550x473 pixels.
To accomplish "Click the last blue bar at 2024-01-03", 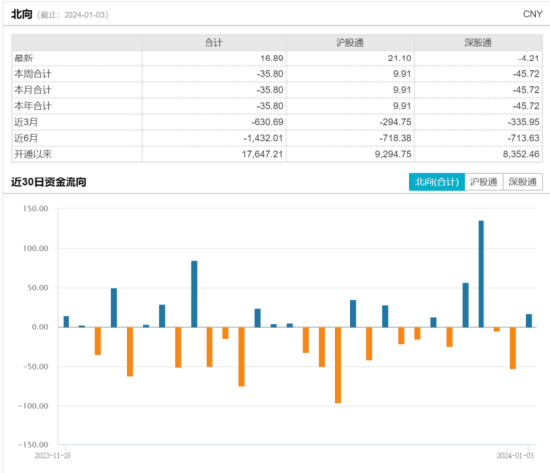I will (529, 320).
